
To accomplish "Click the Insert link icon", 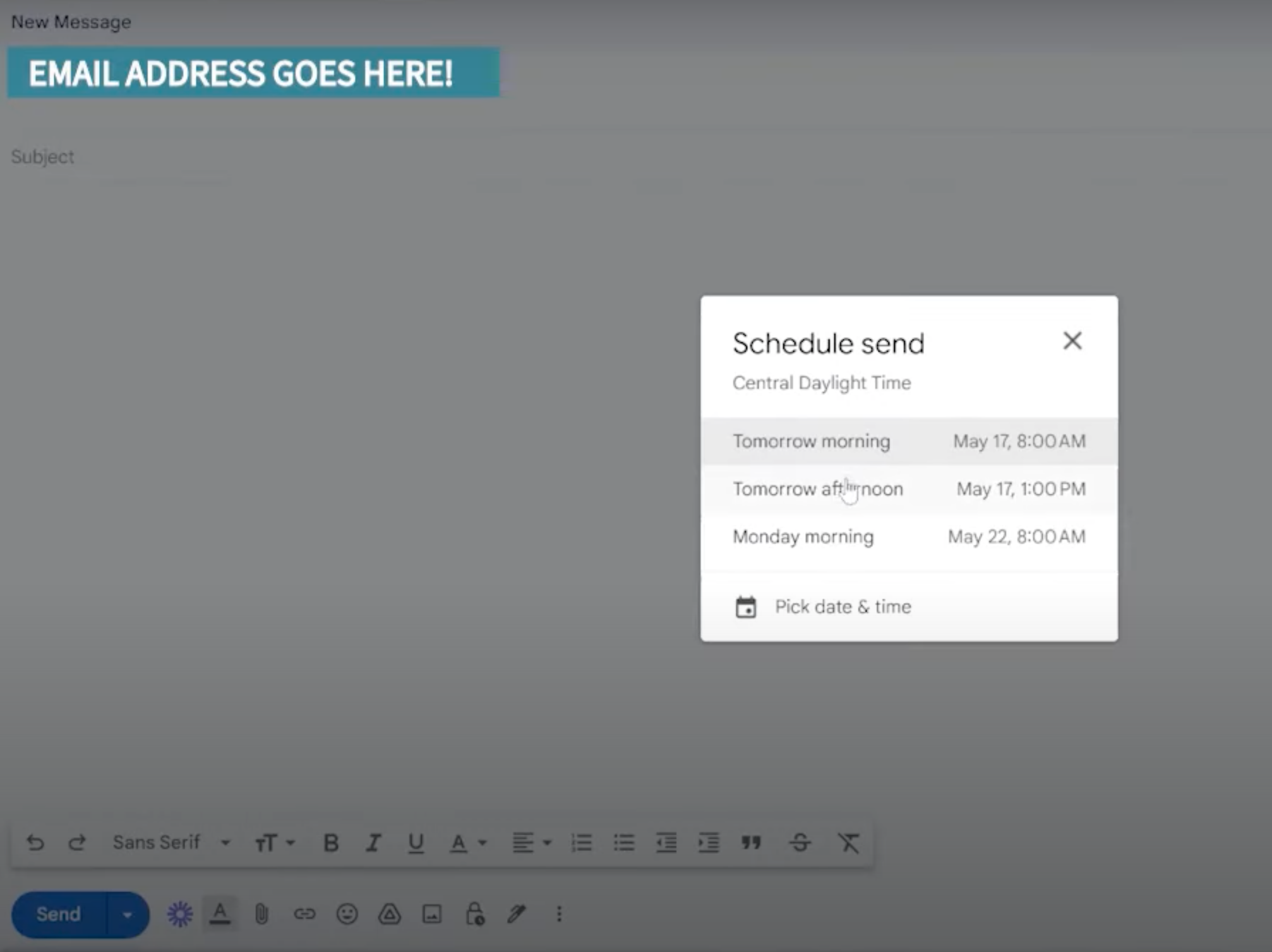I will coord(304,914).
